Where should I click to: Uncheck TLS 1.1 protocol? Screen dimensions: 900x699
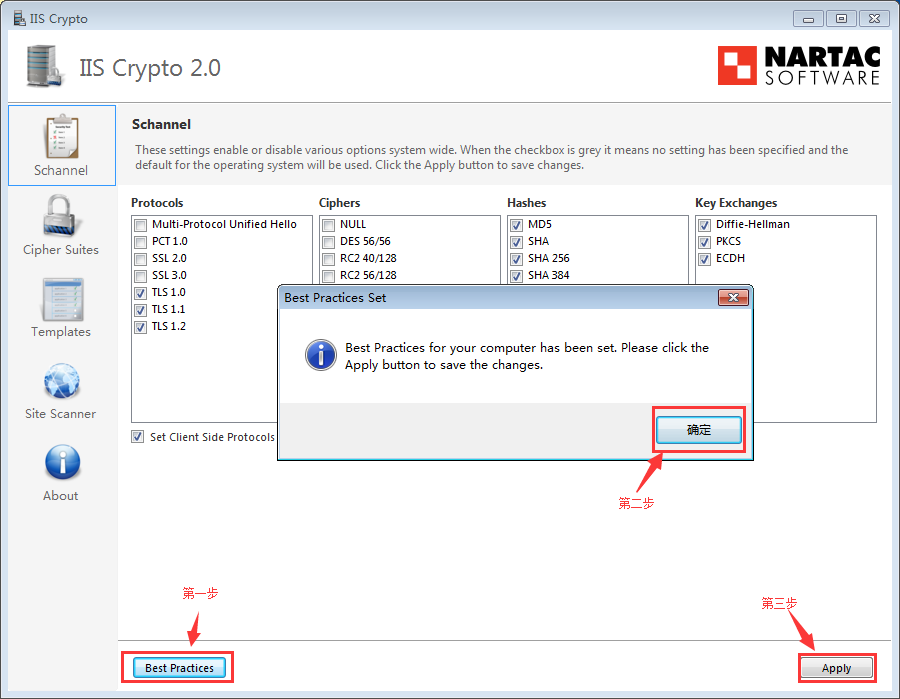tap(141, 310)
